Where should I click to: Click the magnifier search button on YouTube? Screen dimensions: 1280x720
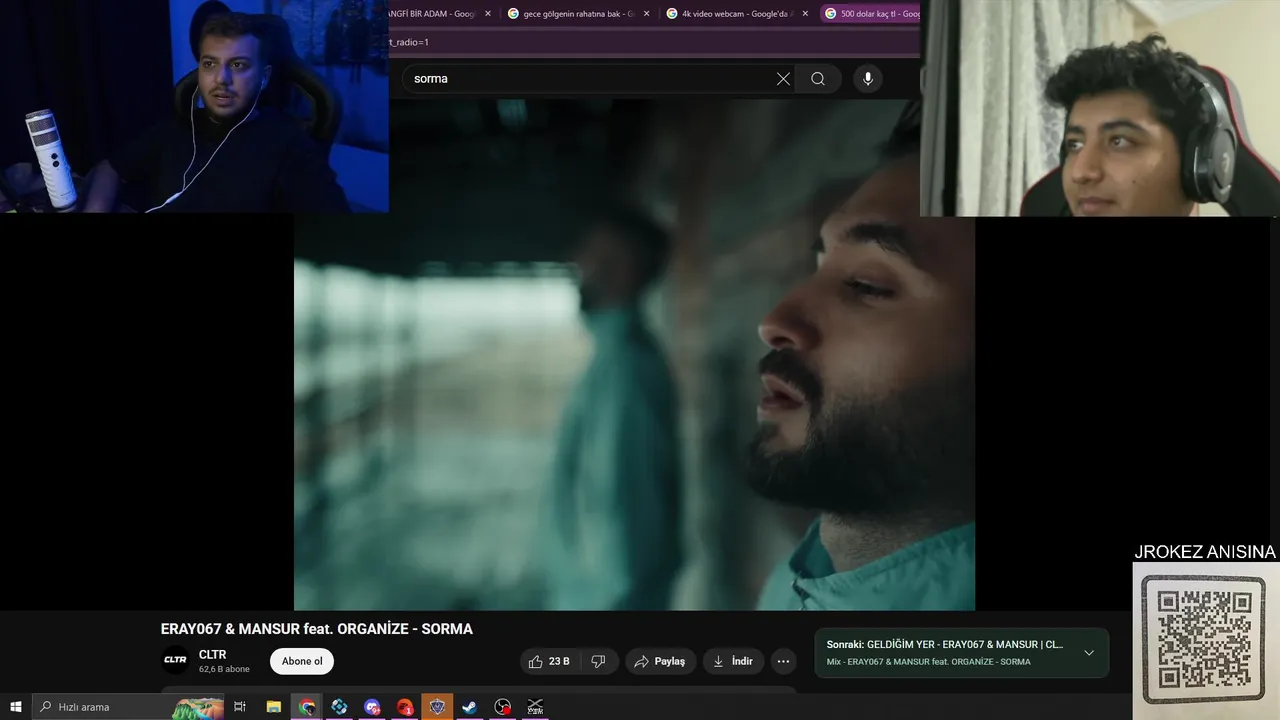tap(818, 79)
